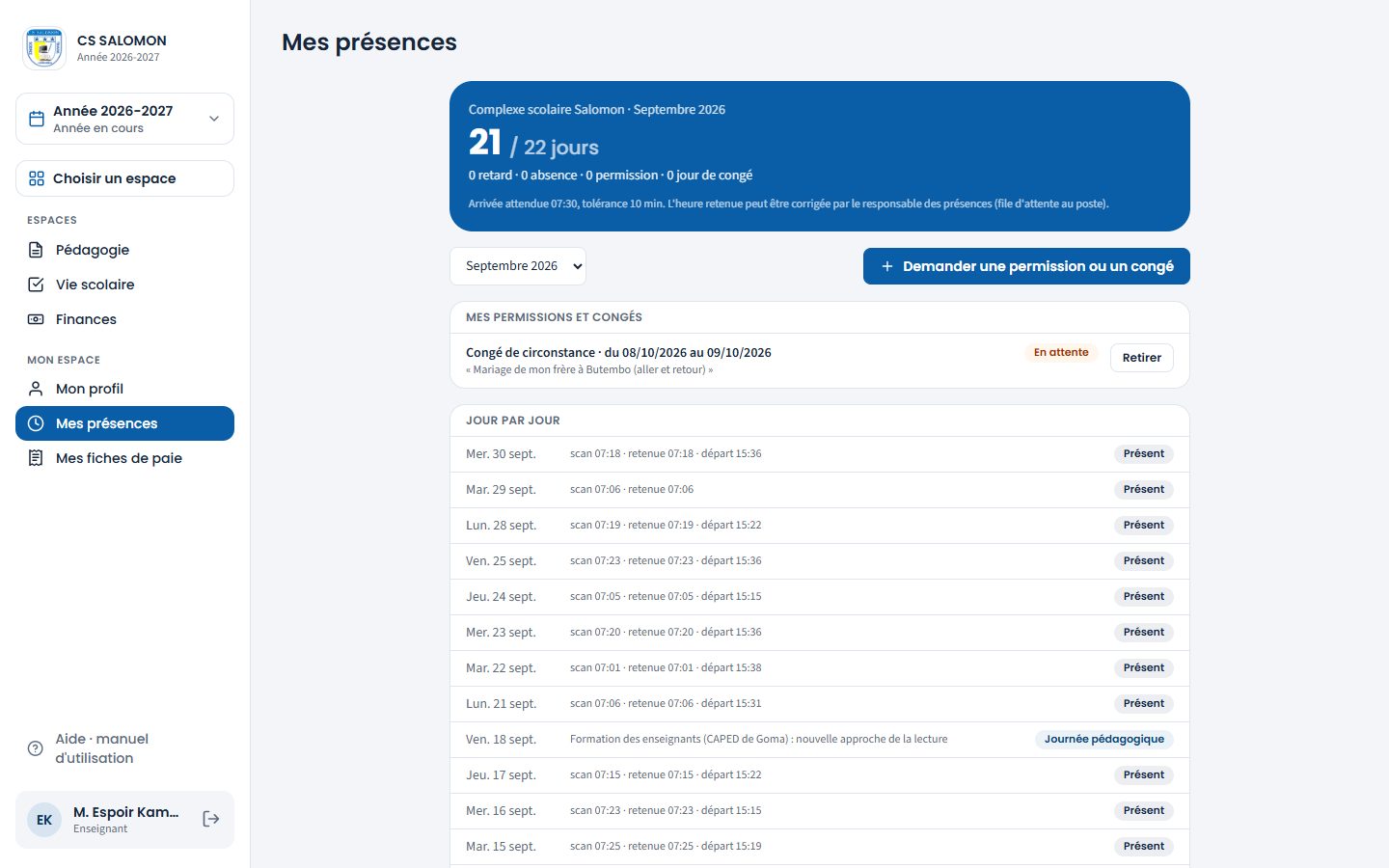The width and height of the screenshot is (1389, 868).
Task: Click the help question-mark icon
Action: pyautogui.click(x=36, y=748)
